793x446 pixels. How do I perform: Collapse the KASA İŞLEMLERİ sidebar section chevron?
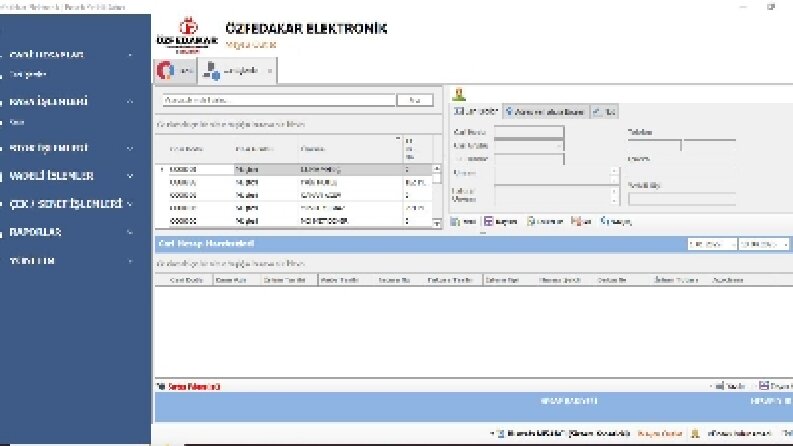[130, 102]
